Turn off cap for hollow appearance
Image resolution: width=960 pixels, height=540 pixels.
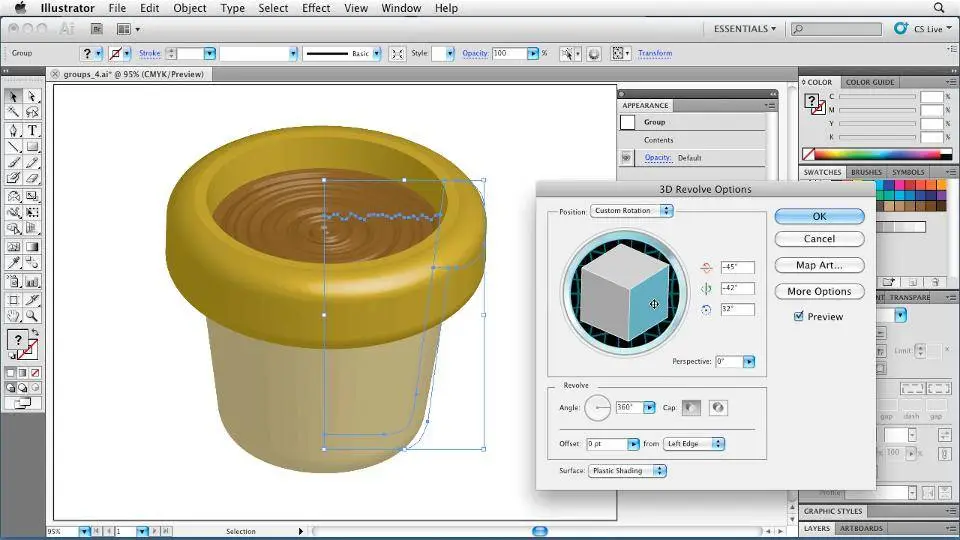[717, 407]
